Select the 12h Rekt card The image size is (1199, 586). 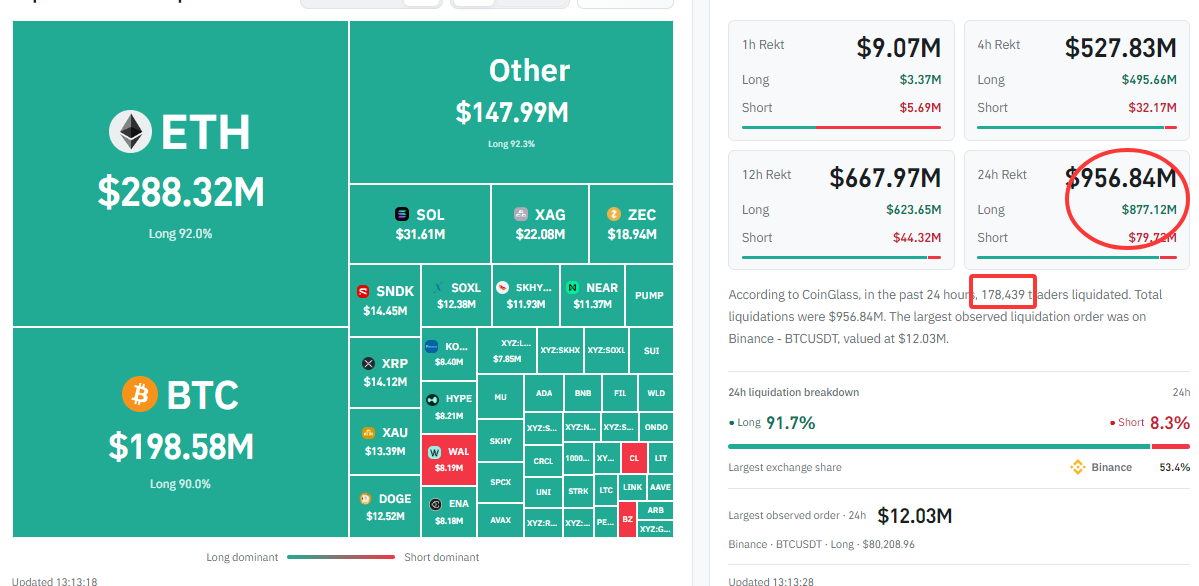[841, 210]
